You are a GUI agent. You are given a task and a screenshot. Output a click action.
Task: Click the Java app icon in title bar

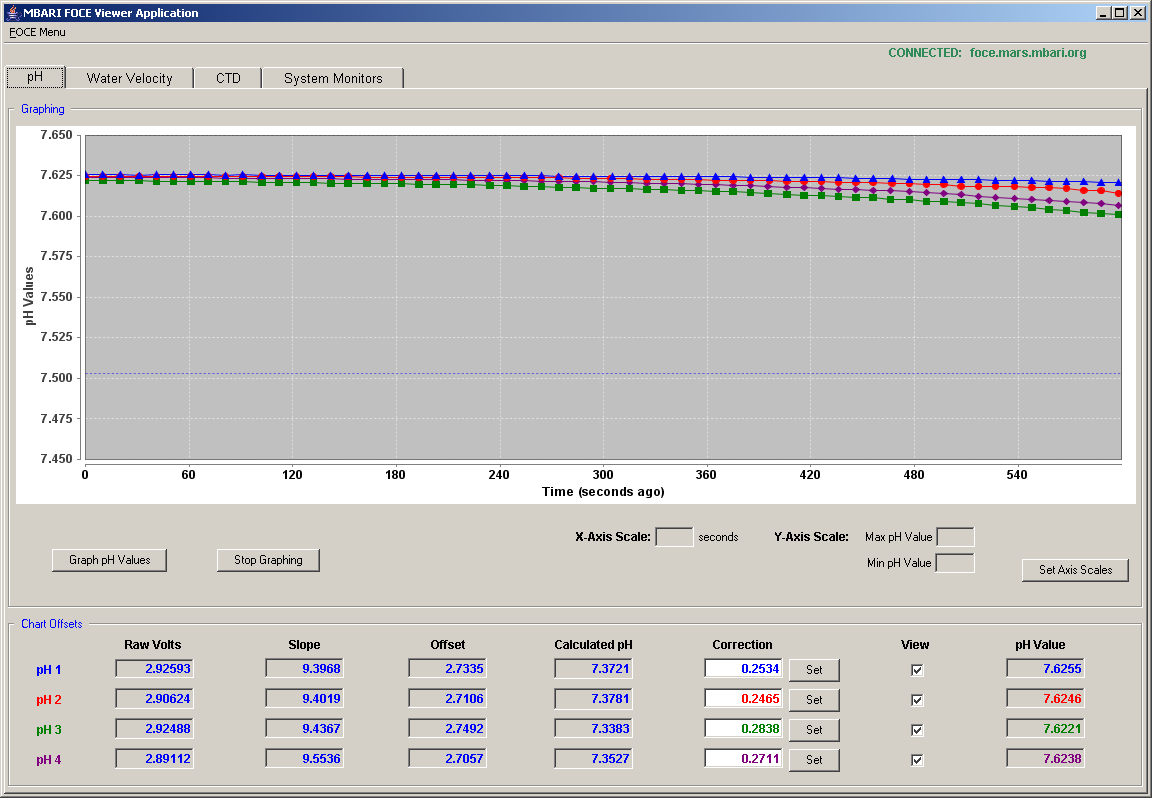[12, 12]
